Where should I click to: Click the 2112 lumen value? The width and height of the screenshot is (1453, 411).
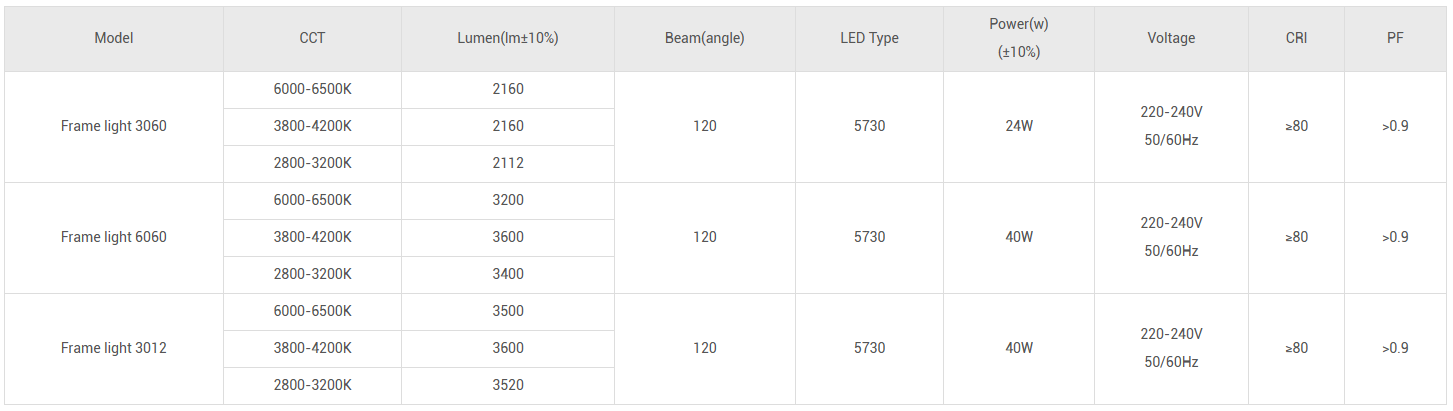[507, 163]
